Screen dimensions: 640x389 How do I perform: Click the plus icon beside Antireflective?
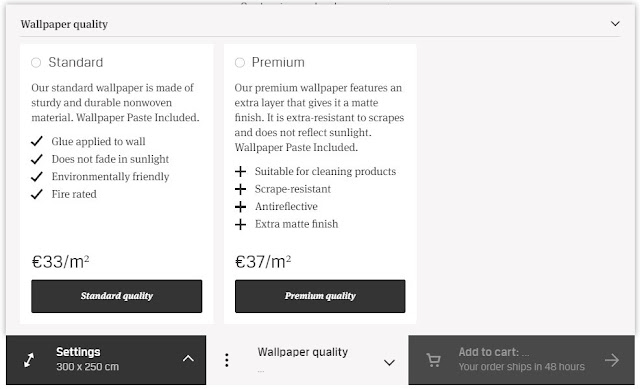pos(240,207)
